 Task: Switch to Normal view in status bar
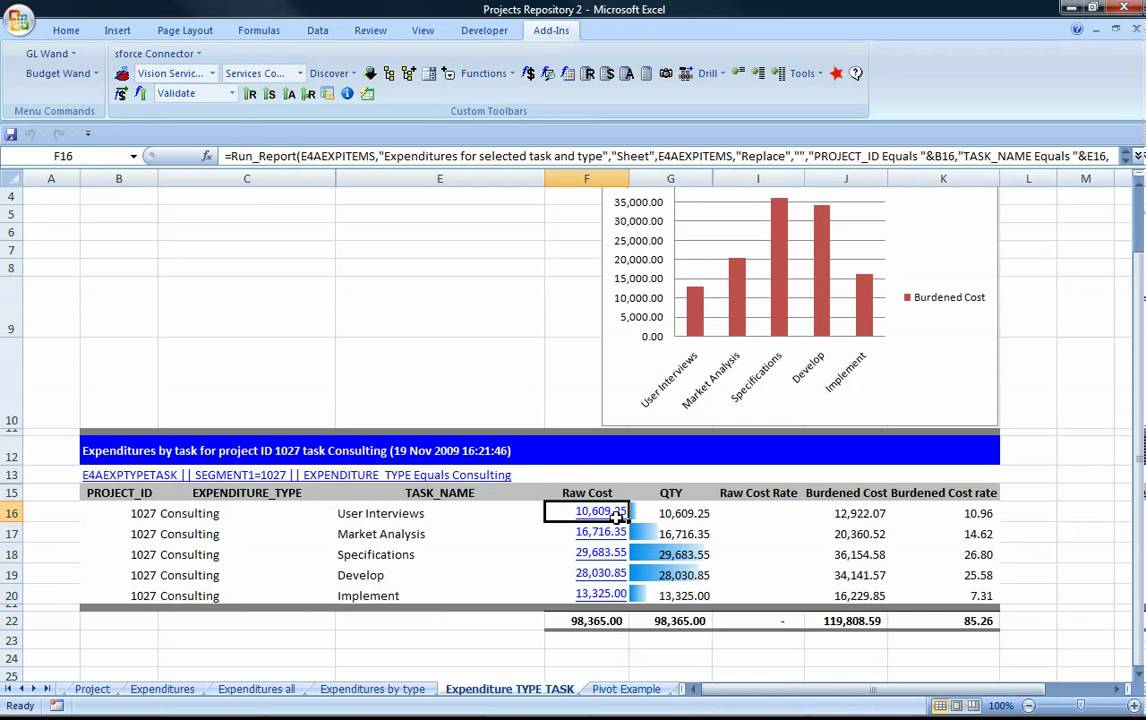click(940, 705)
